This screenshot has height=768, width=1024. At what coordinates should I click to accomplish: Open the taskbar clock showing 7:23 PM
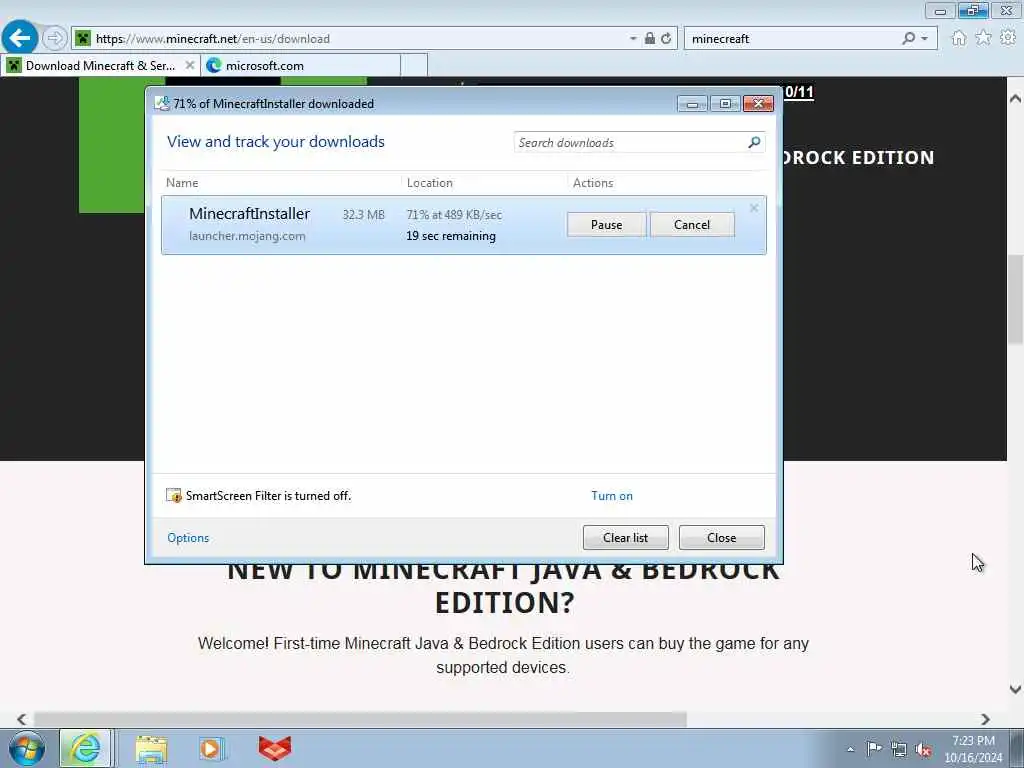pyautogui.click(x=973, y=748)
